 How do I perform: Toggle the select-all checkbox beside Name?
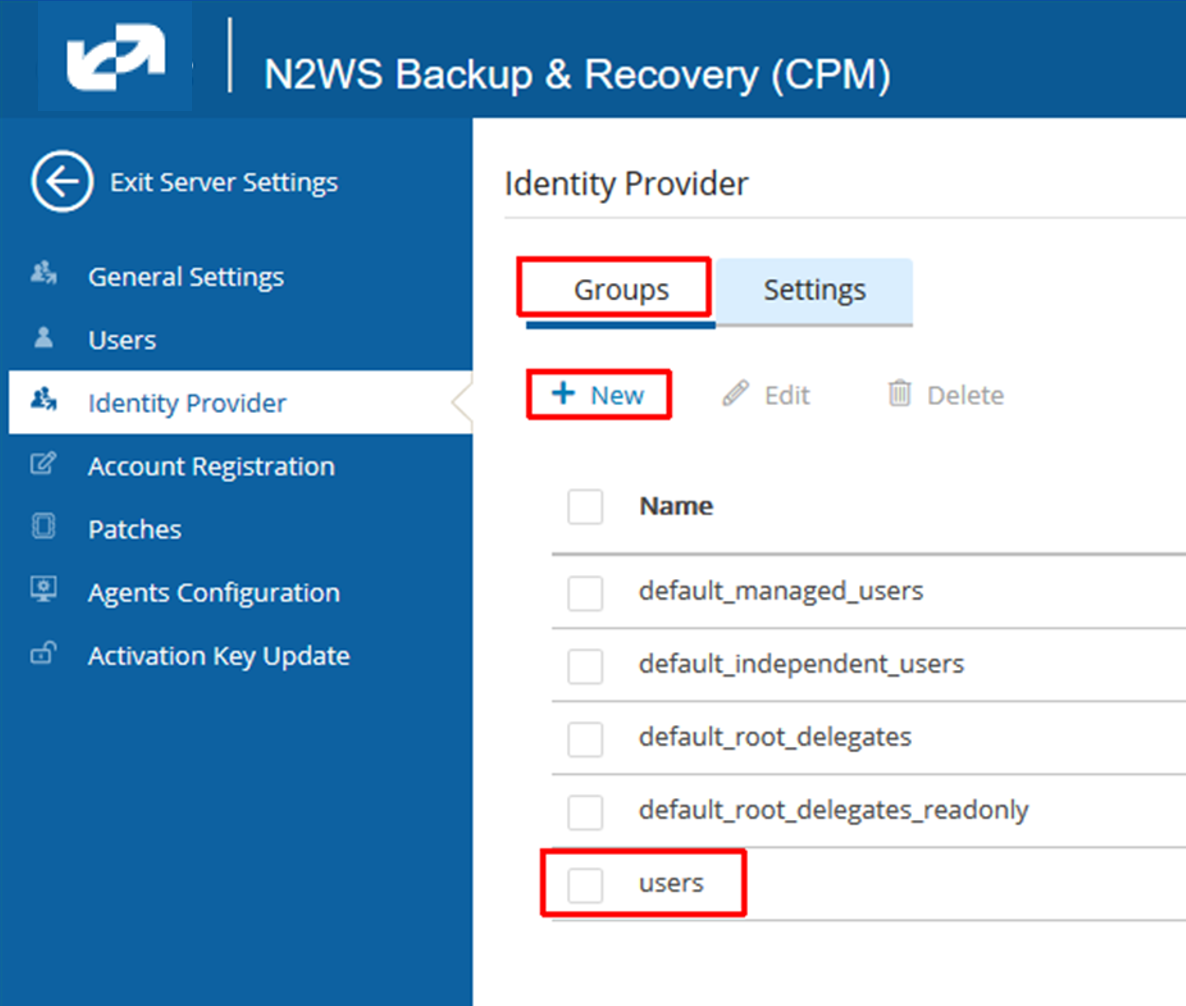click(585, 507)
